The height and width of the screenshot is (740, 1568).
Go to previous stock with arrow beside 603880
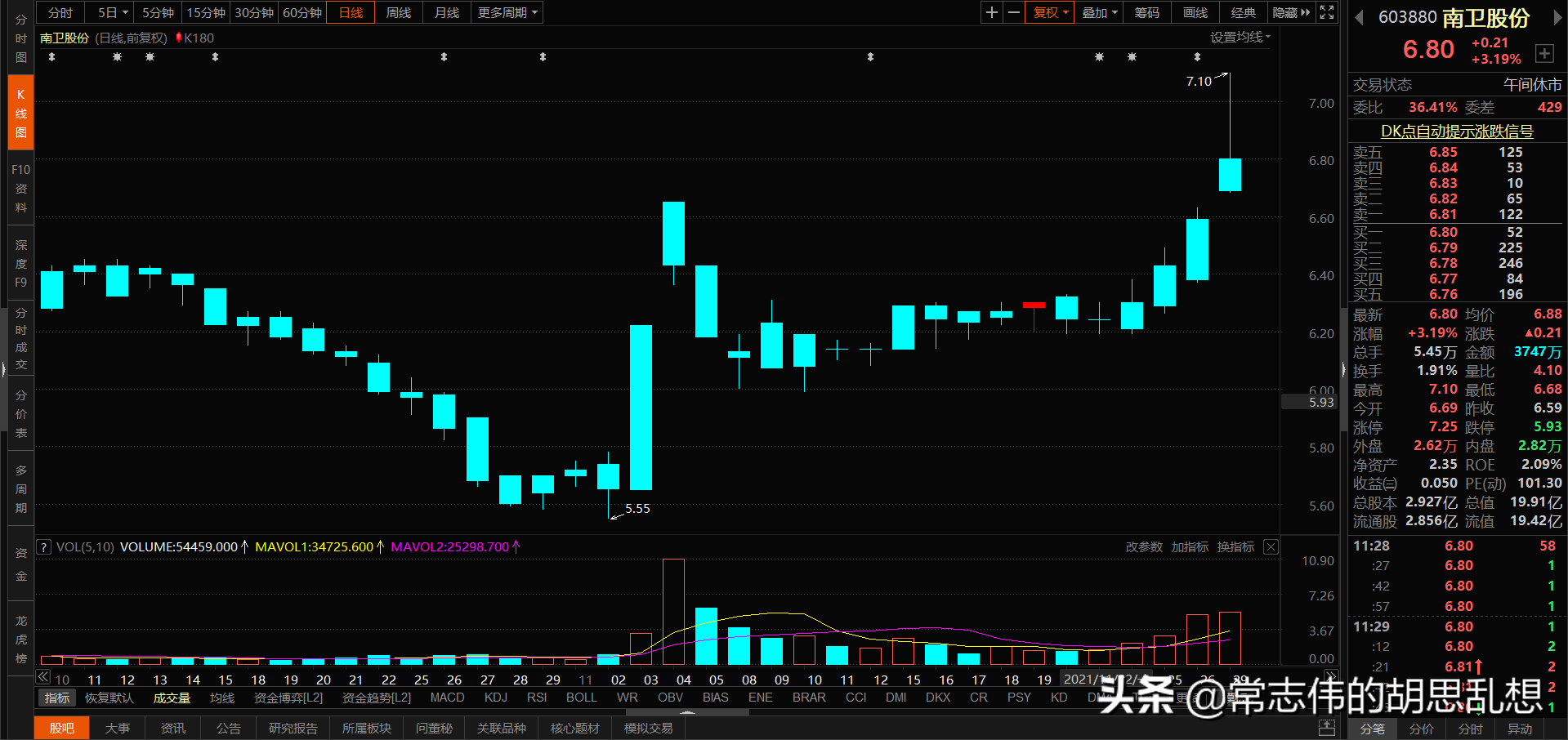pos(1358,16)
